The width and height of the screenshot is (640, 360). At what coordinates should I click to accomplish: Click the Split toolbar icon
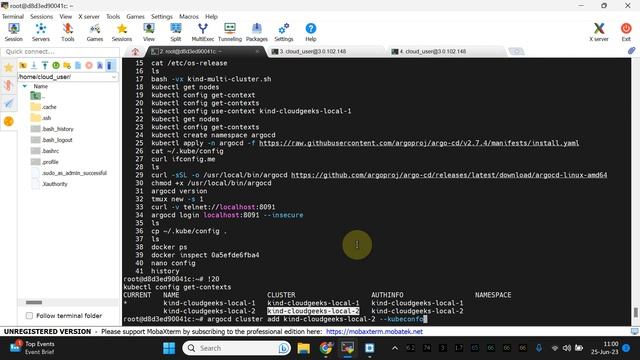[176, 32]
